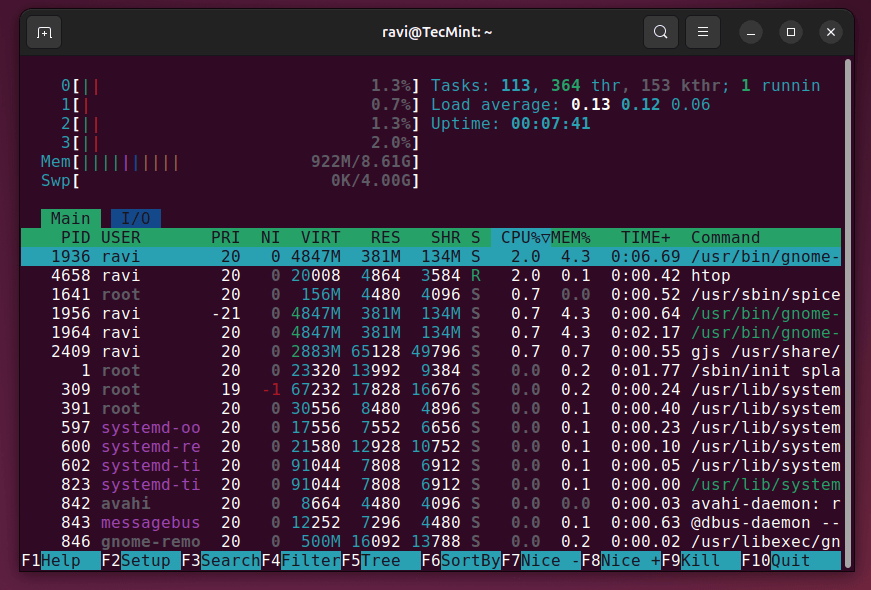This screenshot has width=871, height=590.
Task: Click the Tasks count 113
Action: 515,86
